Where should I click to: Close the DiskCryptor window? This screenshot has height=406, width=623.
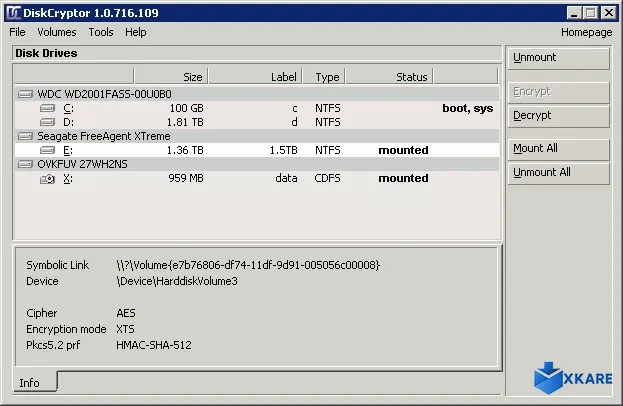pyautogui.click(x=608, y=13)
